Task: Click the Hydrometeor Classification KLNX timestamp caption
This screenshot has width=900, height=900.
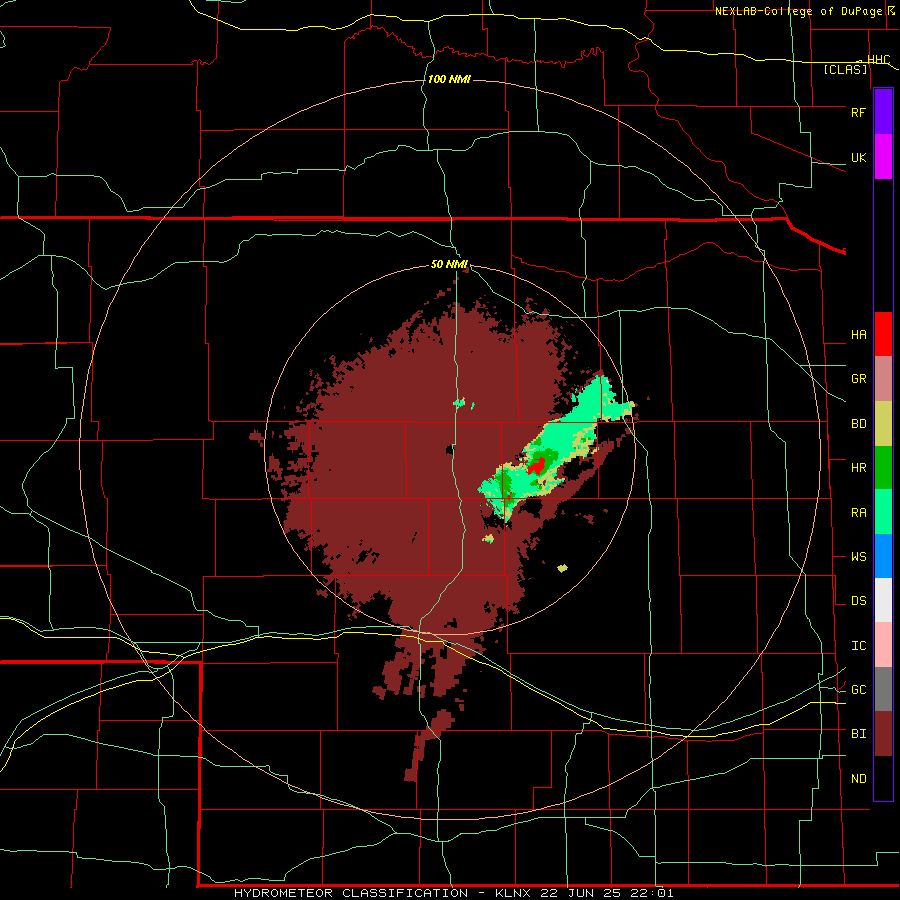Action: pos(453,893)
